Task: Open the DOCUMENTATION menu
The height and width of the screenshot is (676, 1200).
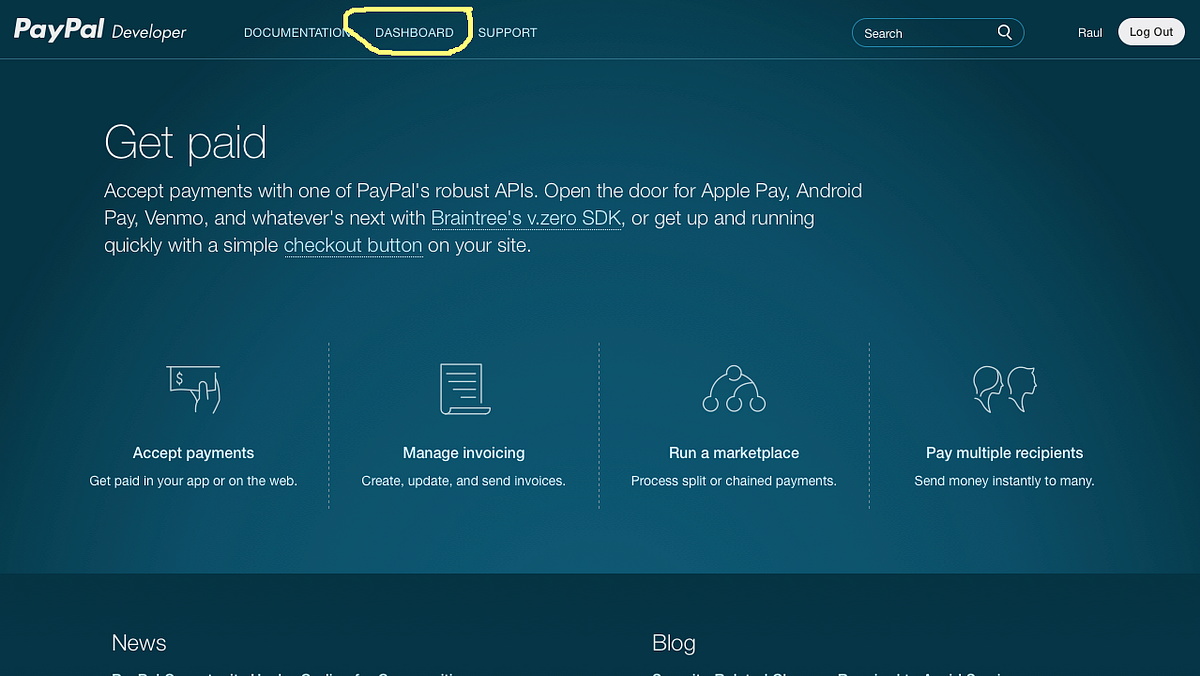Action: (x=297, y=32)
